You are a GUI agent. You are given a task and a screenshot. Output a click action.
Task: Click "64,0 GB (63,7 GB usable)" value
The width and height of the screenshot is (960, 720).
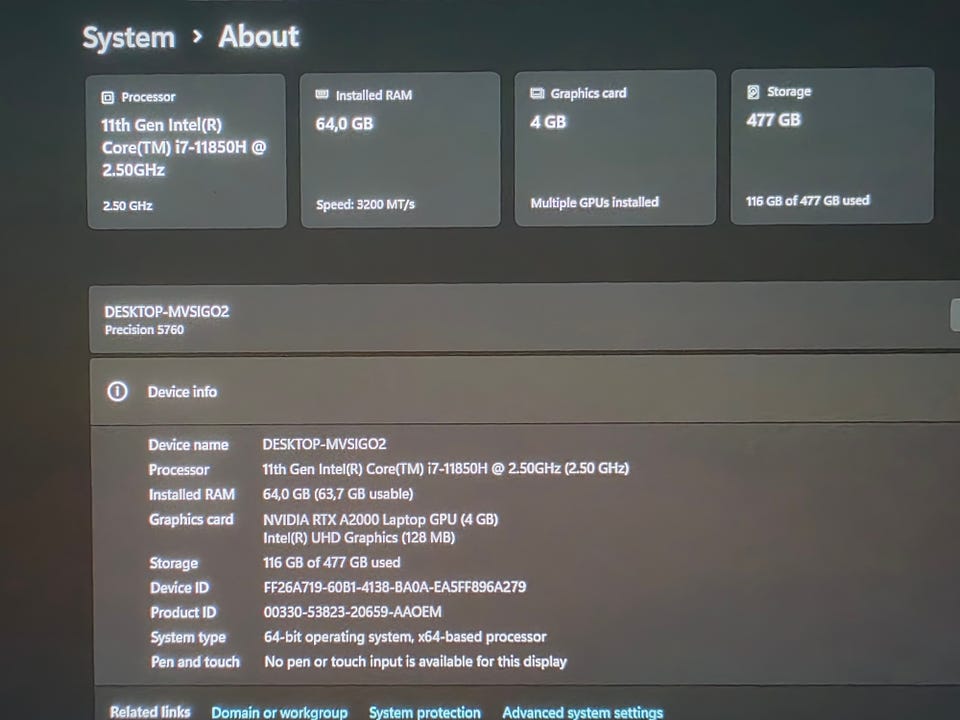coord(338,494)
